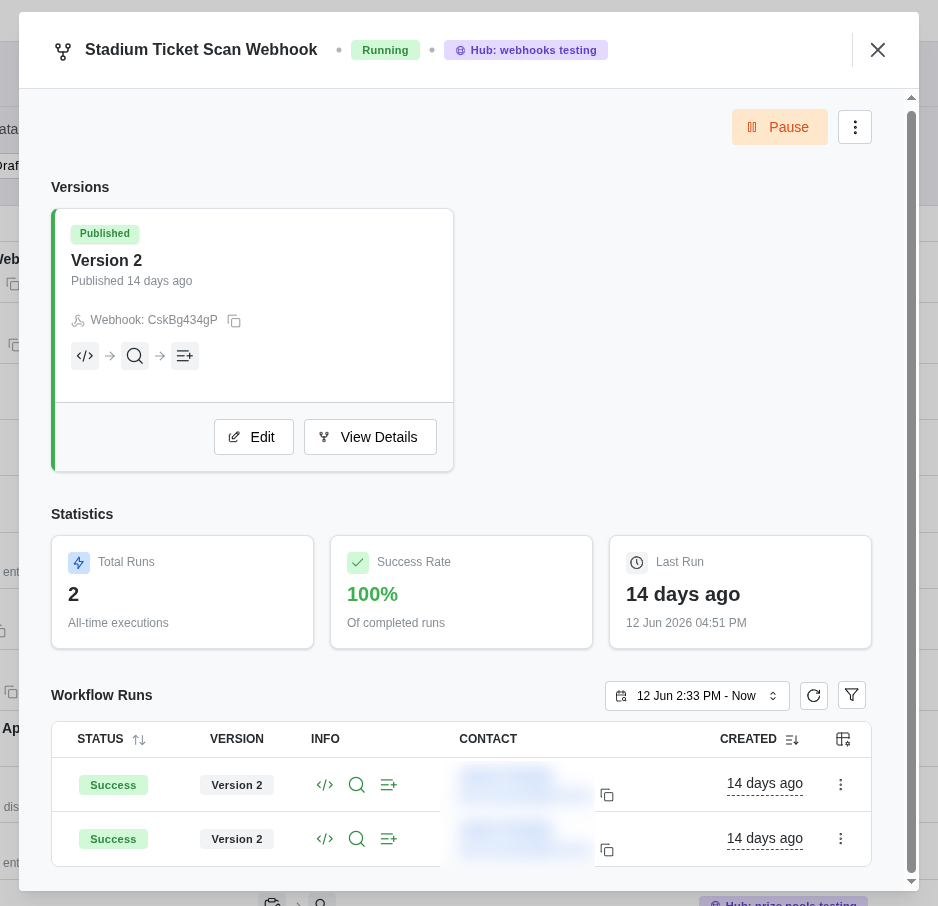Click the workflow branch icon beside the title
This screenshot has height=906, width=938.
point(63,51)
